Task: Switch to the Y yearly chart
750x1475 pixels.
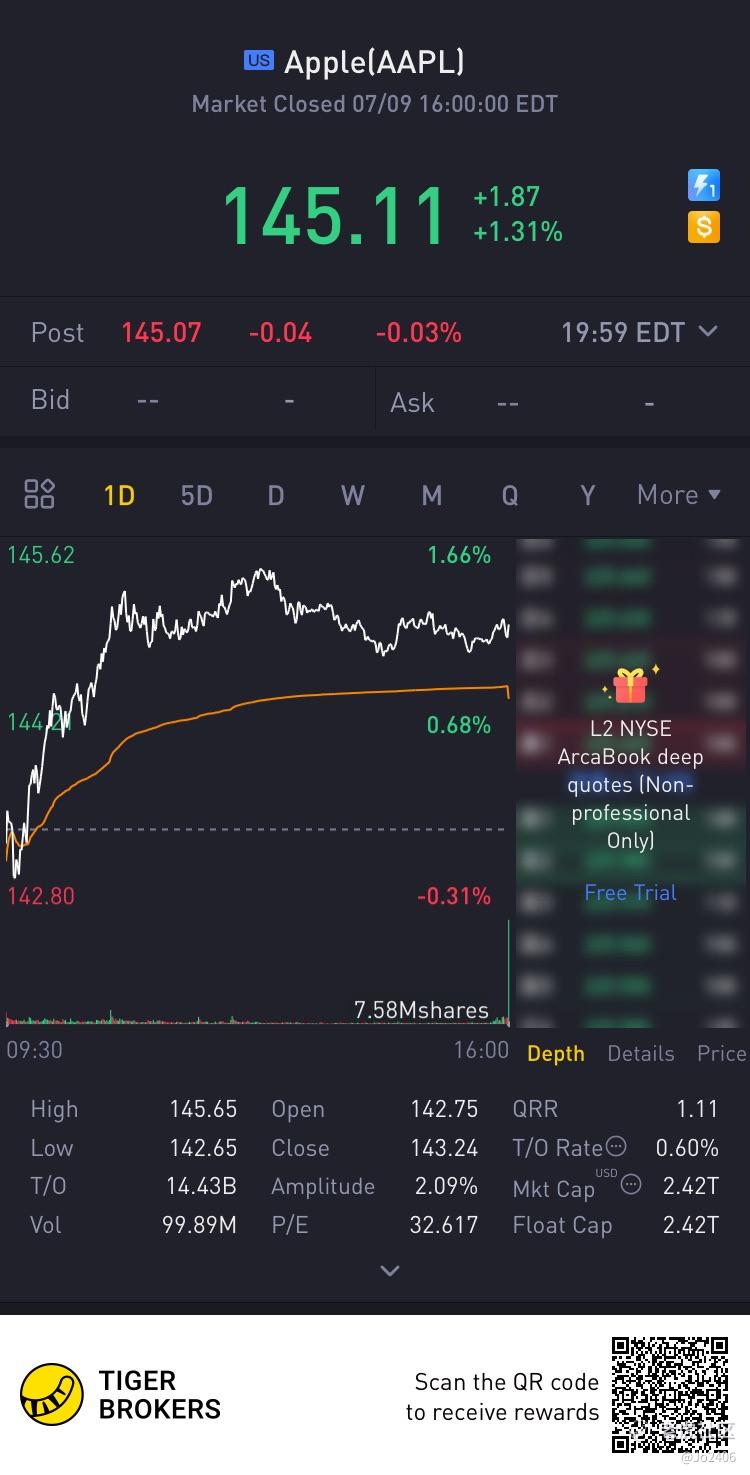Action: [588, 495]
